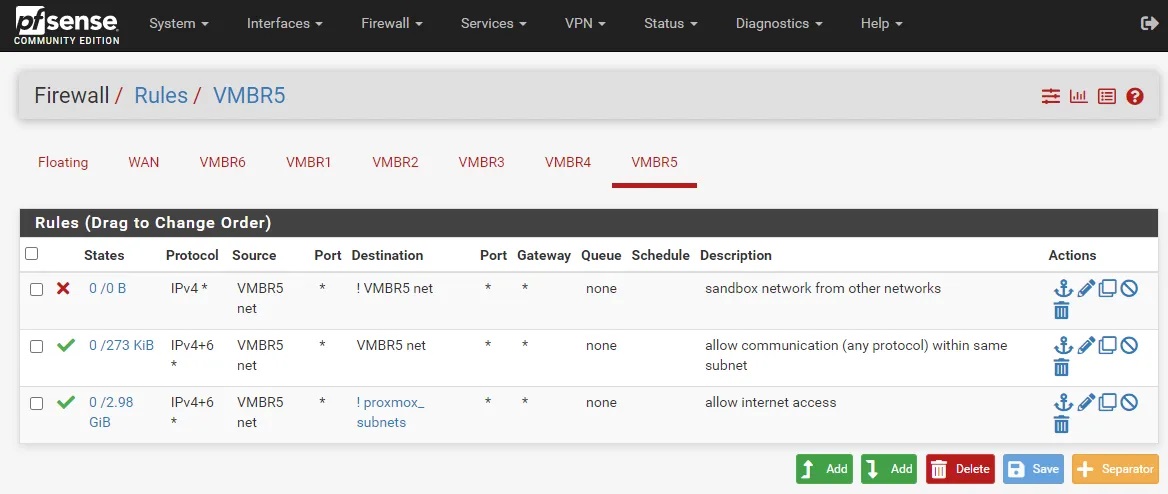Log out using top-right exit icon

point(1149,24)
